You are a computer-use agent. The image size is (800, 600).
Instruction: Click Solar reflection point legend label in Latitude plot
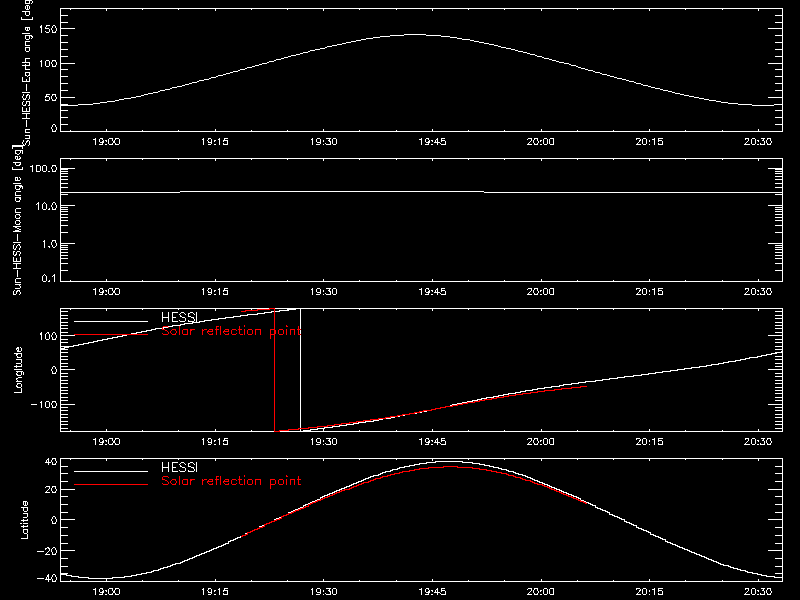pyautogui.click(x=231, y=481)
